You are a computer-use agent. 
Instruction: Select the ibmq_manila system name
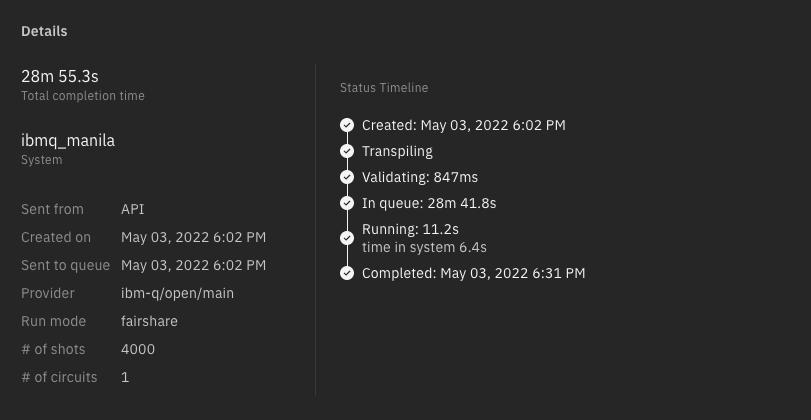tap(68, 141)
